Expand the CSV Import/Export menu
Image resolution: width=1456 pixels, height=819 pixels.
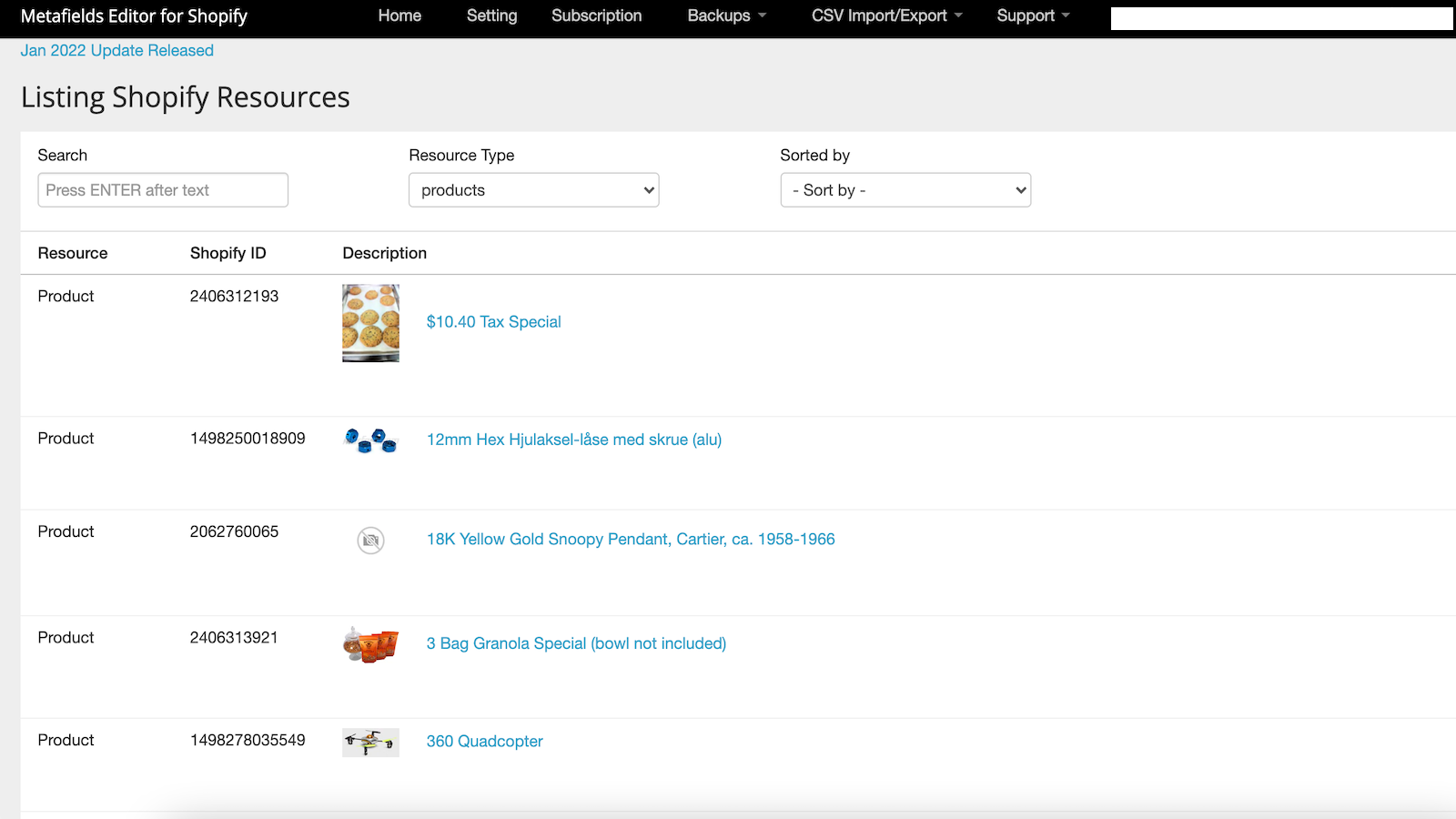886,15
